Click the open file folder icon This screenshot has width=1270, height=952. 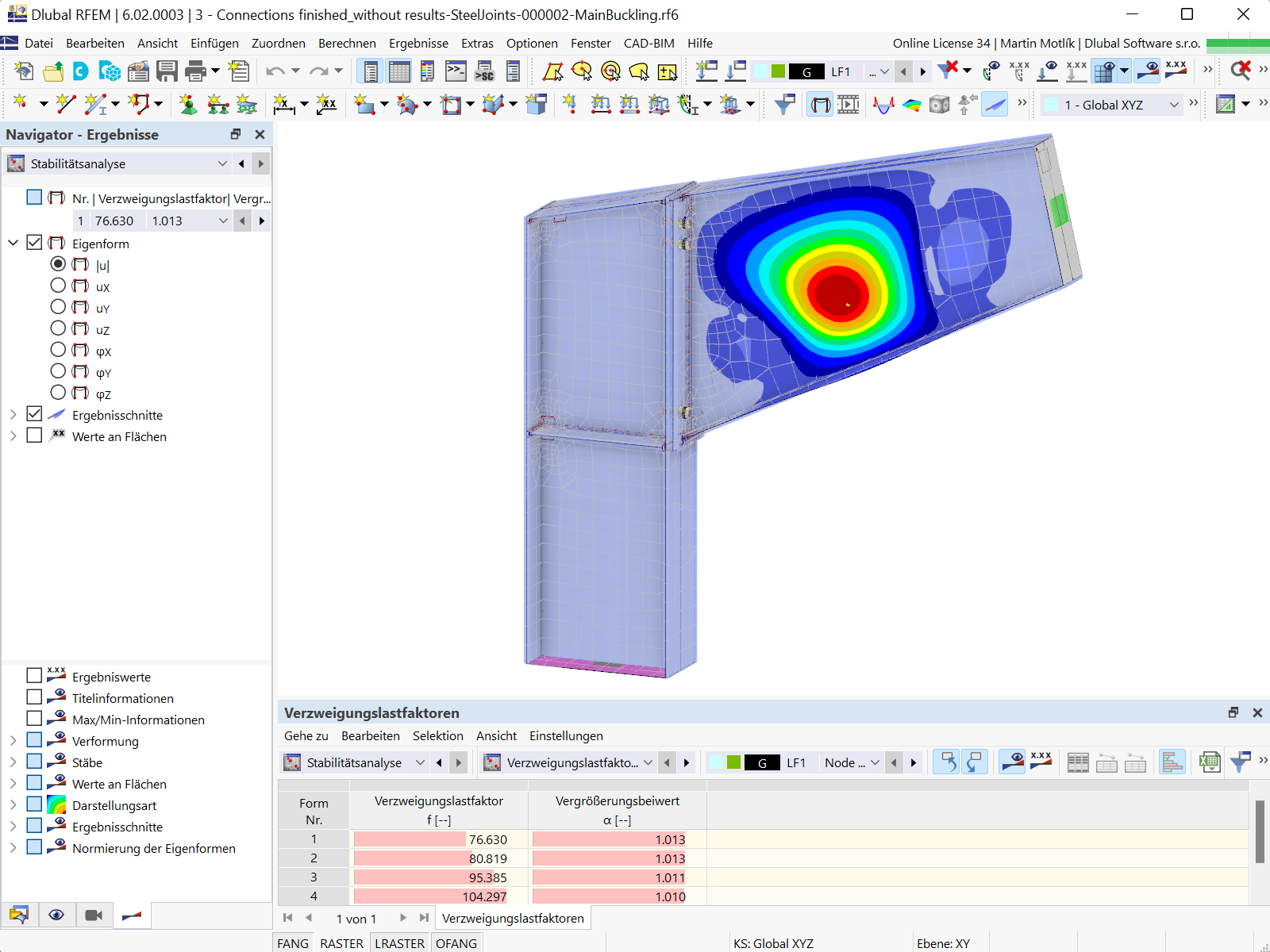click(53, 71)
